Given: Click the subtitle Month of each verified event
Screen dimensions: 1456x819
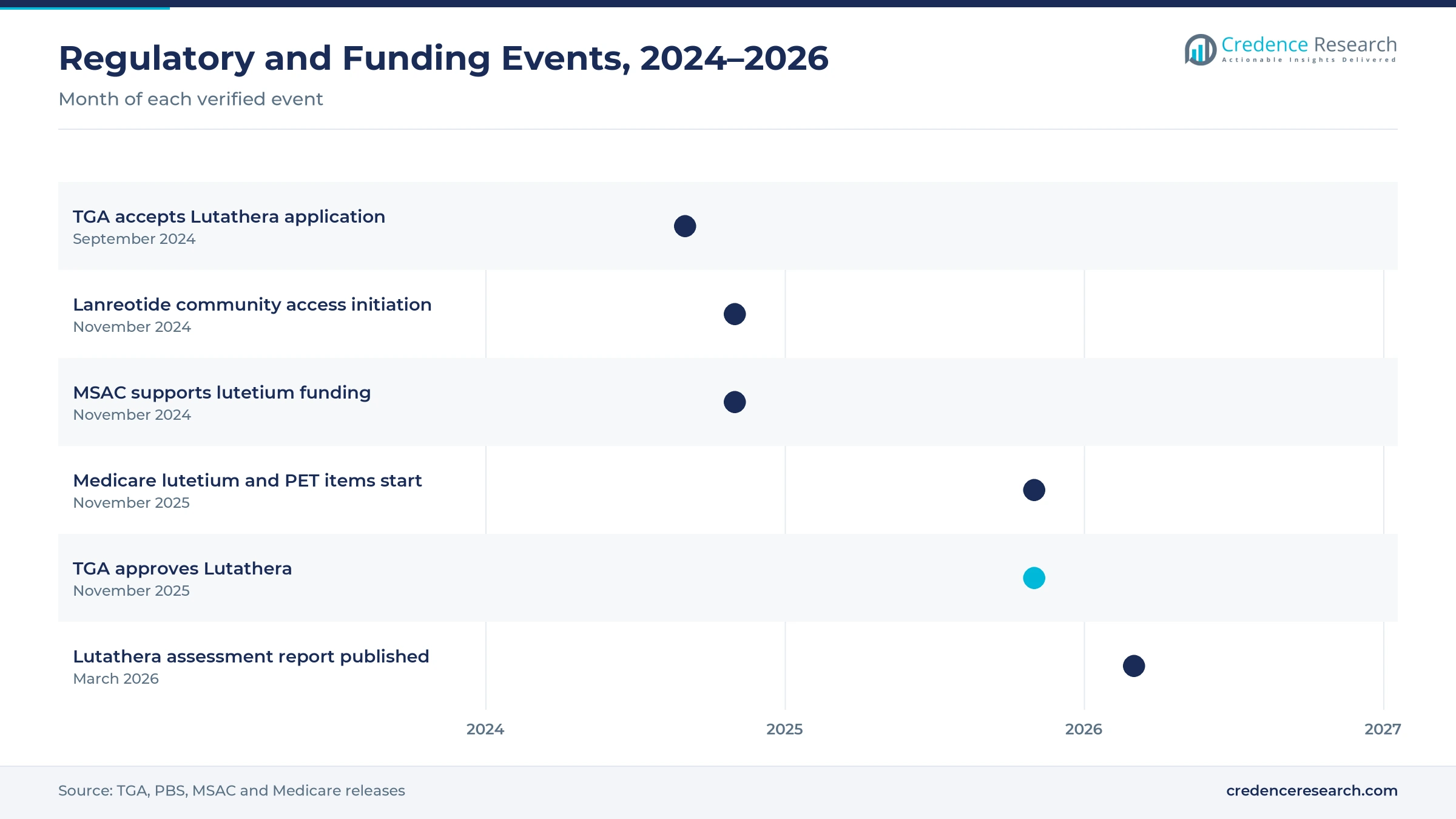Looking at the screenshot, I should click(190, 99).
